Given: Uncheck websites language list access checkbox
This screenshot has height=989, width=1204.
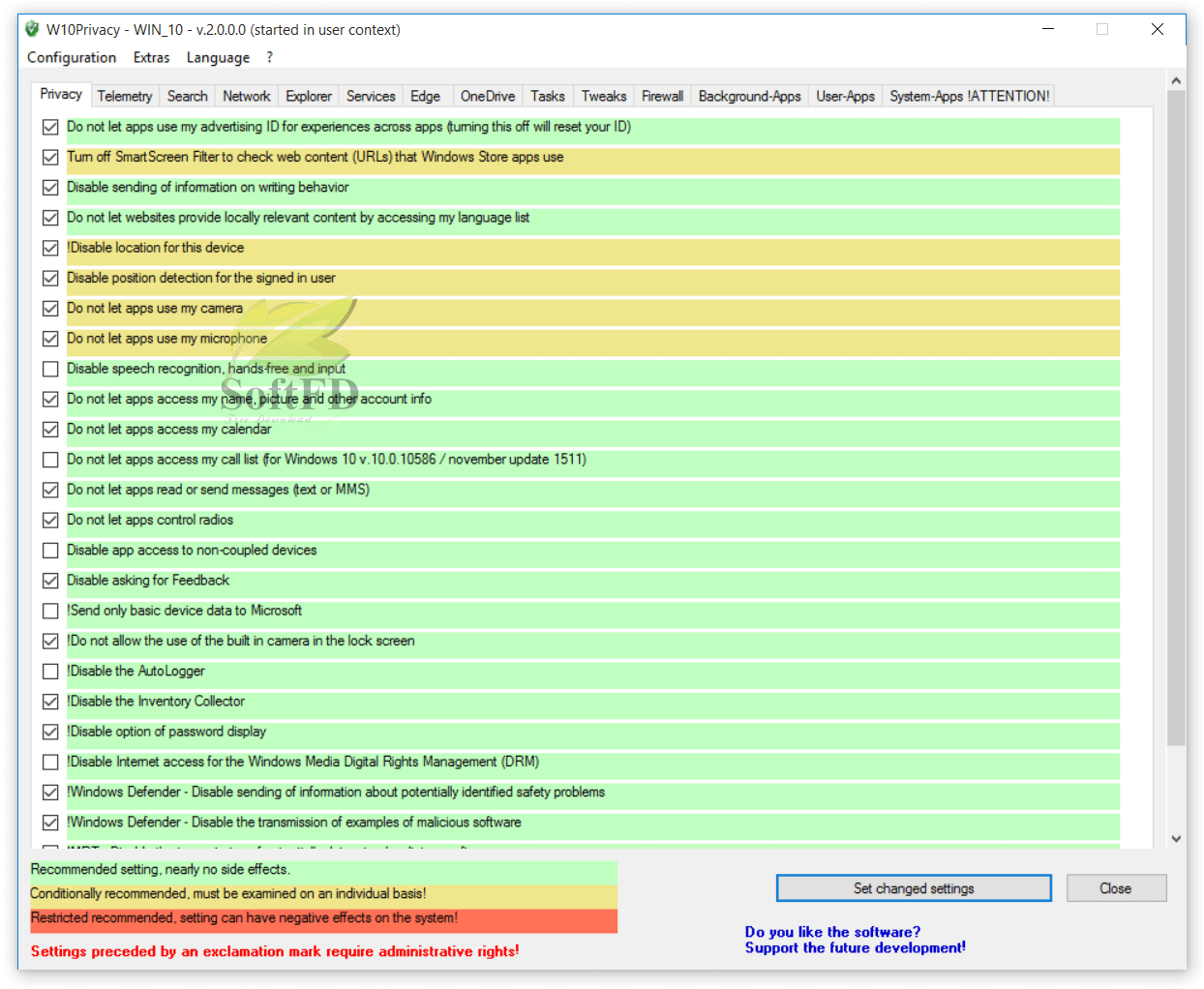Looking at the screenshot, I should tap(50, 218).
